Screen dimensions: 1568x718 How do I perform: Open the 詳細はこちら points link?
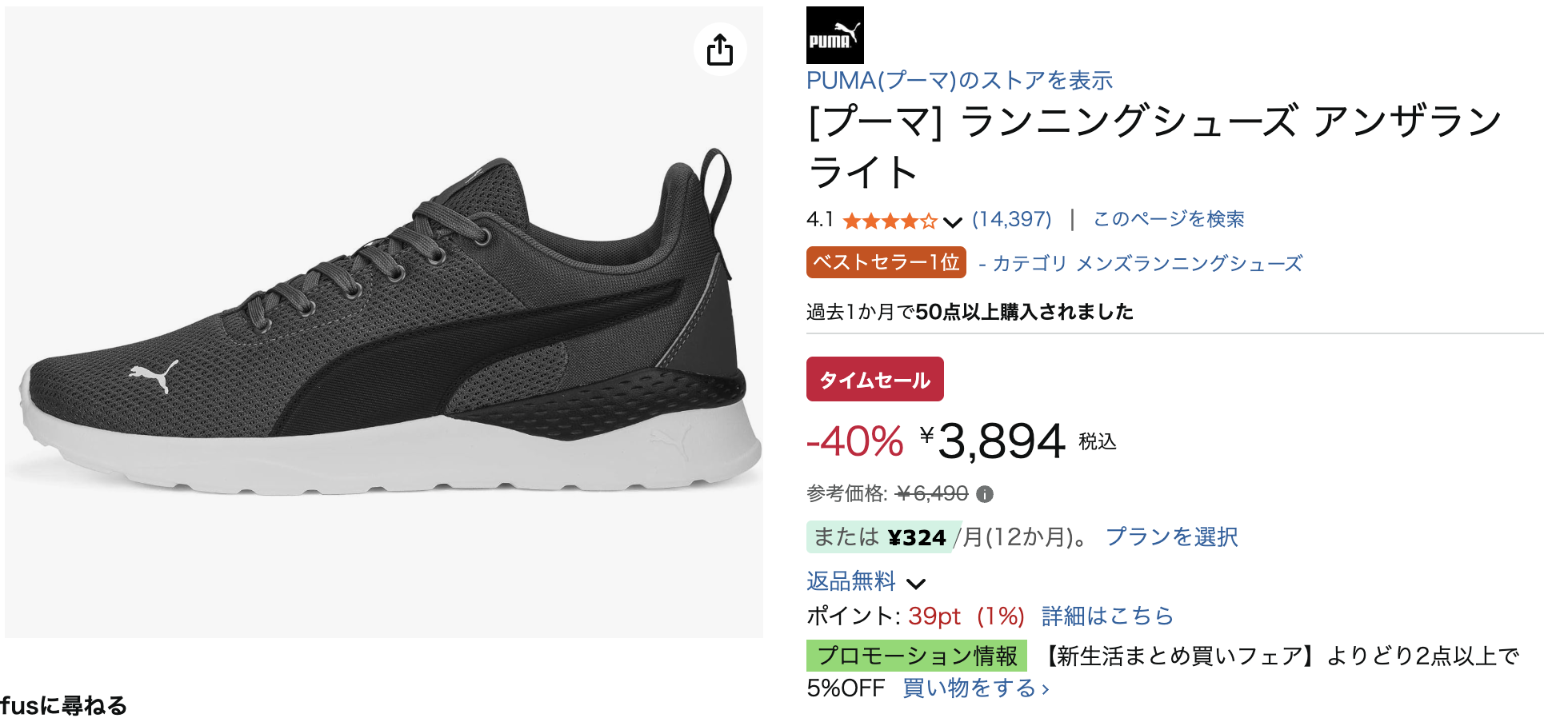point(1107,616)
